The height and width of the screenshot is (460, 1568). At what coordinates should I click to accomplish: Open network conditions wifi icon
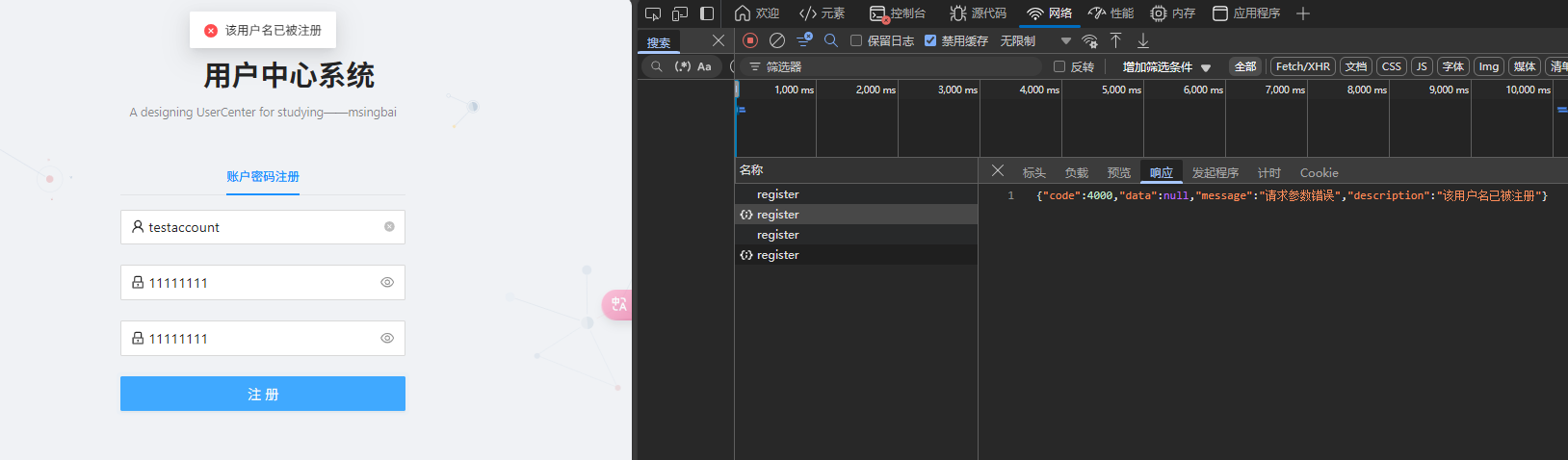click(x=1090, y=40)
